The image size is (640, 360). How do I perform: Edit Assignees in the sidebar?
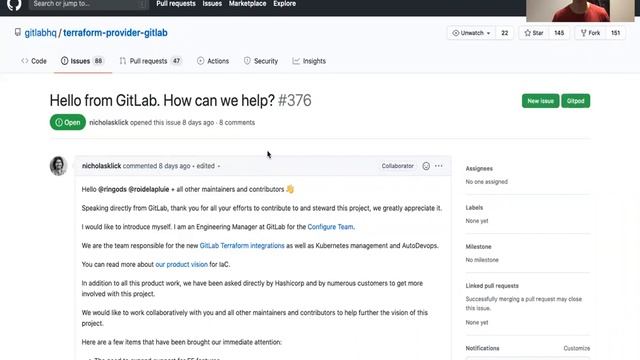pos(479,169)
